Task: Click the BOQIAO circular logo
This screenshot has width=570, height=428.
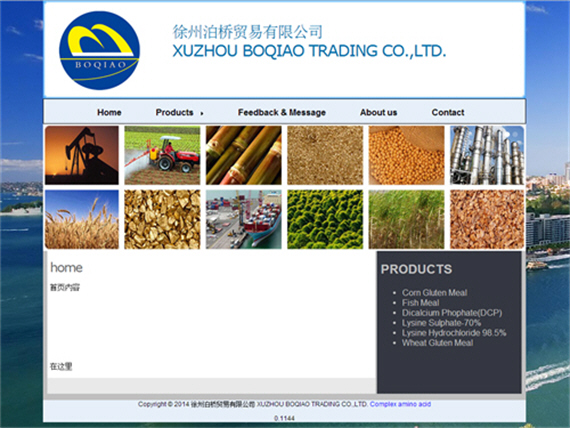Action: pos(99,51)
